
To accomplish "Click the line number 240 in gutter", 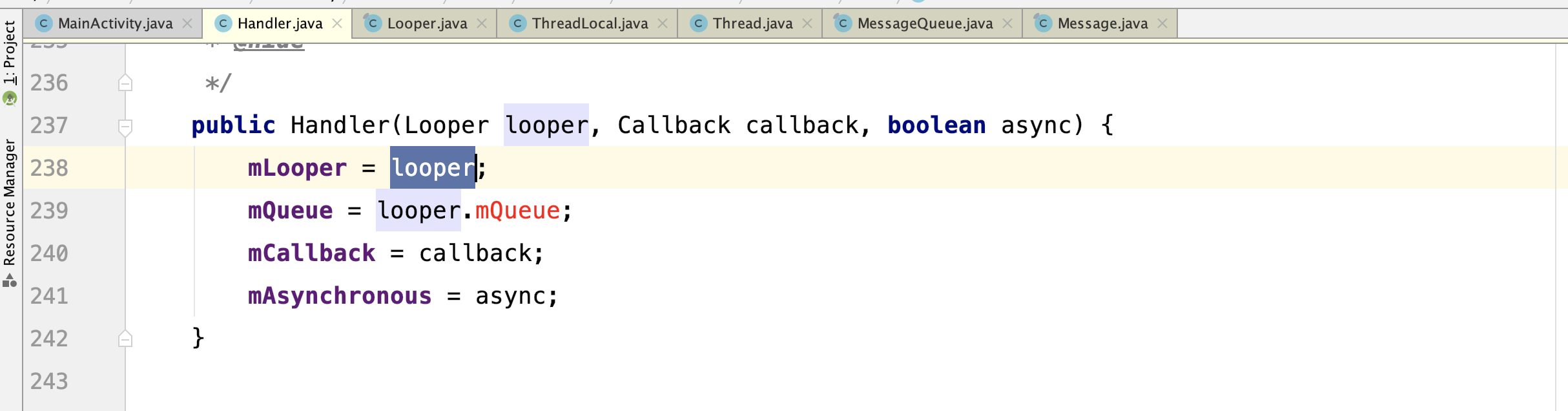I will click(x=49, y=253).
